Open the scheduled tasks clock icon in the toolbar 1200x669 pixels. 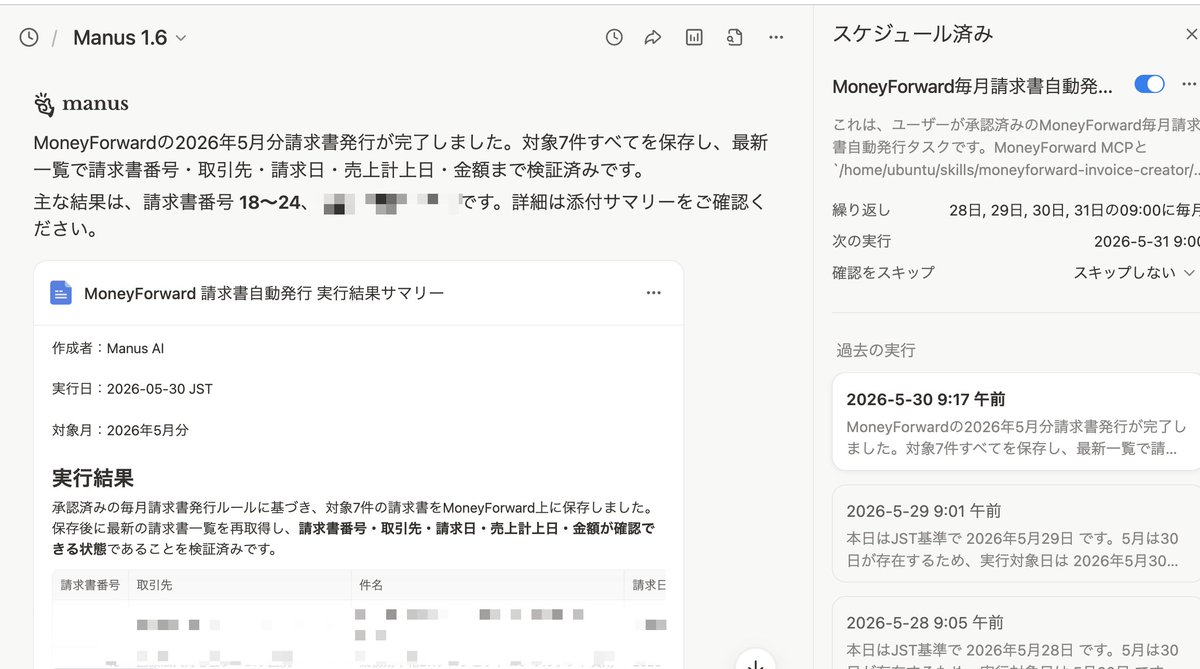(614, 38)
